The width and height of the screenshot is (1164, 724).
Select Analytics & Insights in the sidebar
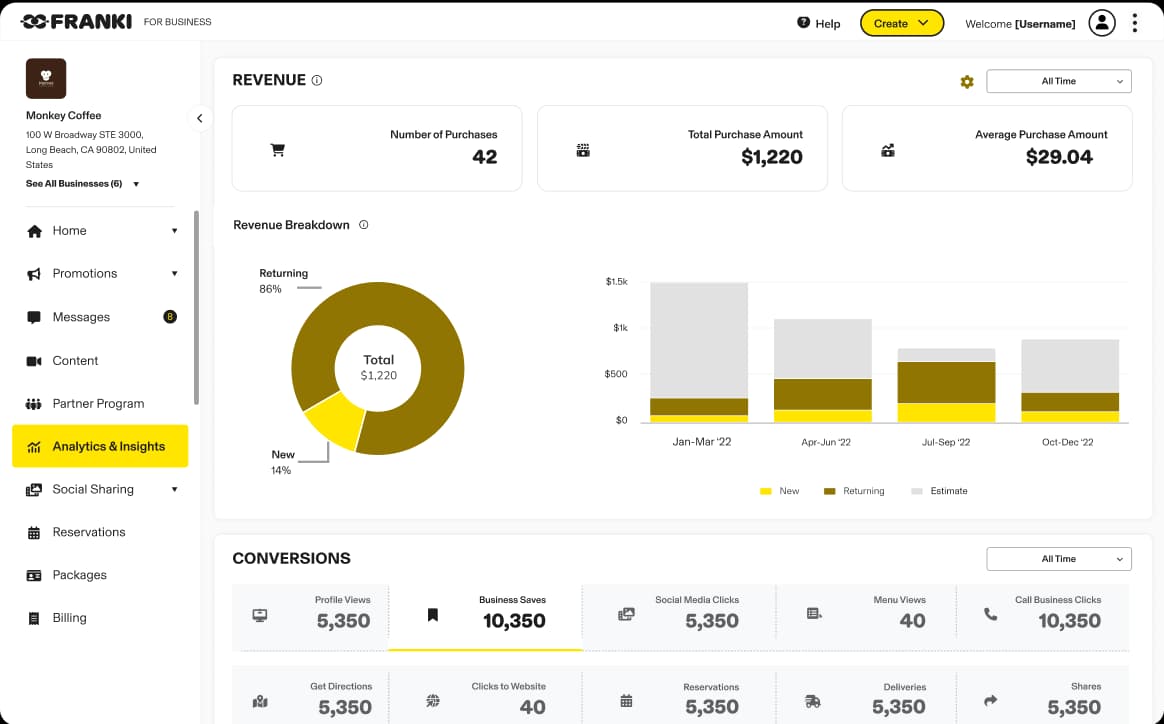pyautogui.click(x=100, y=446)
